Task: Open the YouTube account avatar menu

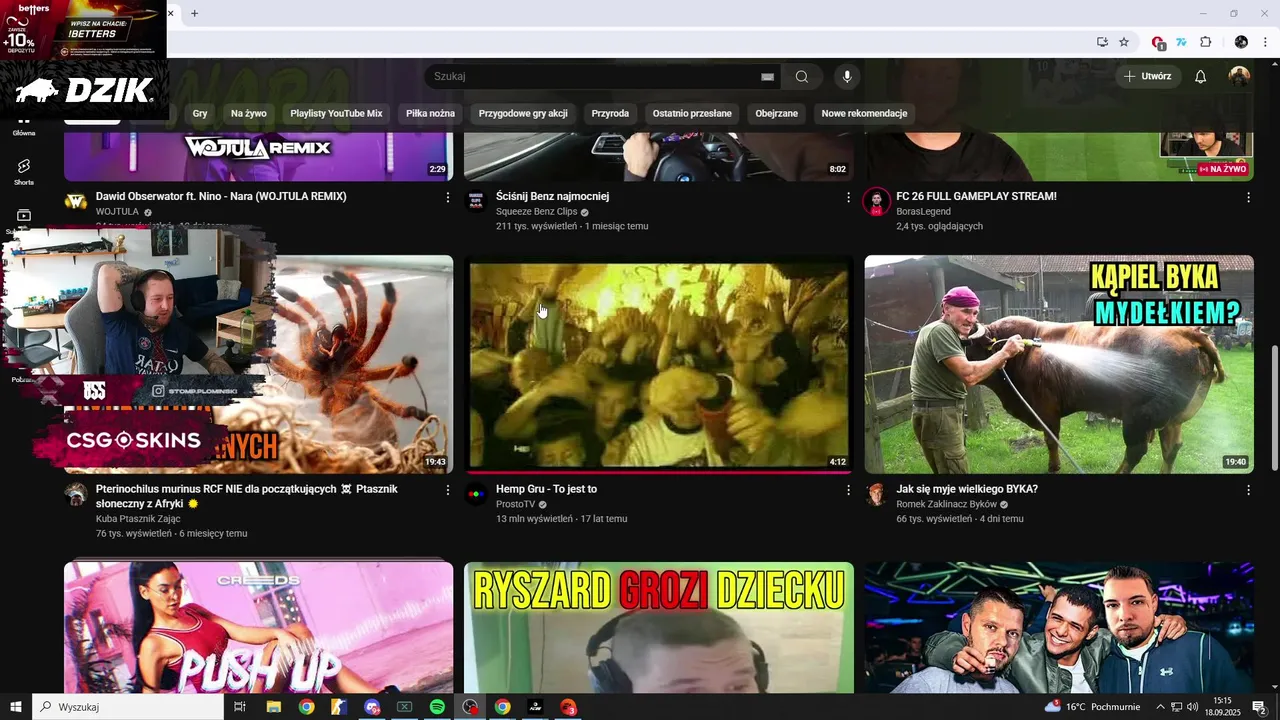Action: 1239,76
